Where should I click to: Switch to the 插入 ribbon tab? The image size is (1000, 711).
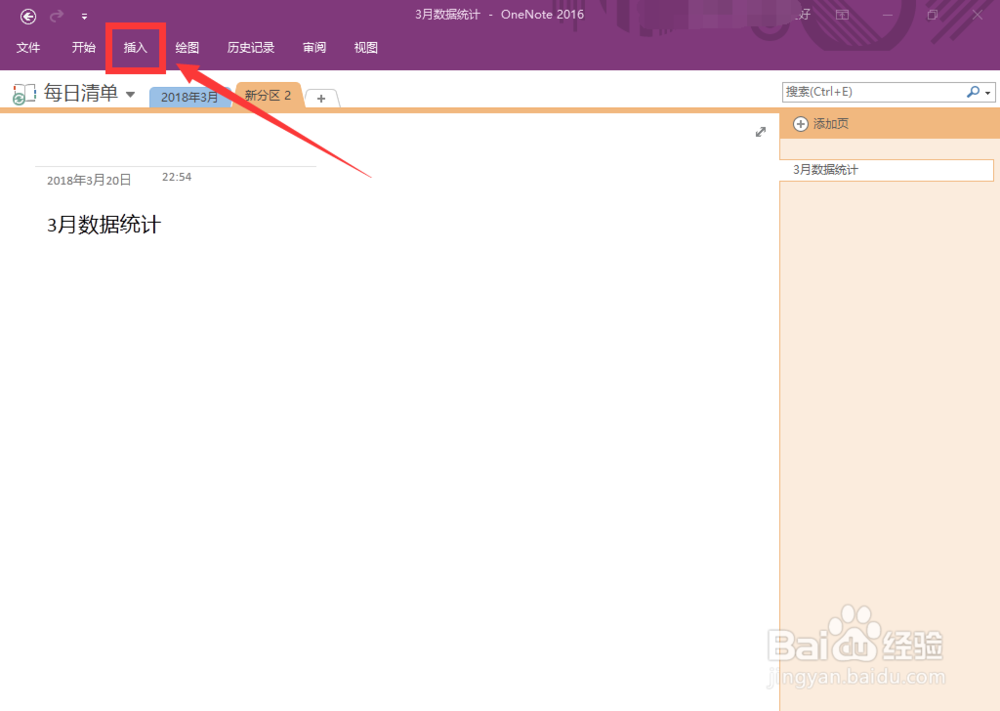click(135, 47)
